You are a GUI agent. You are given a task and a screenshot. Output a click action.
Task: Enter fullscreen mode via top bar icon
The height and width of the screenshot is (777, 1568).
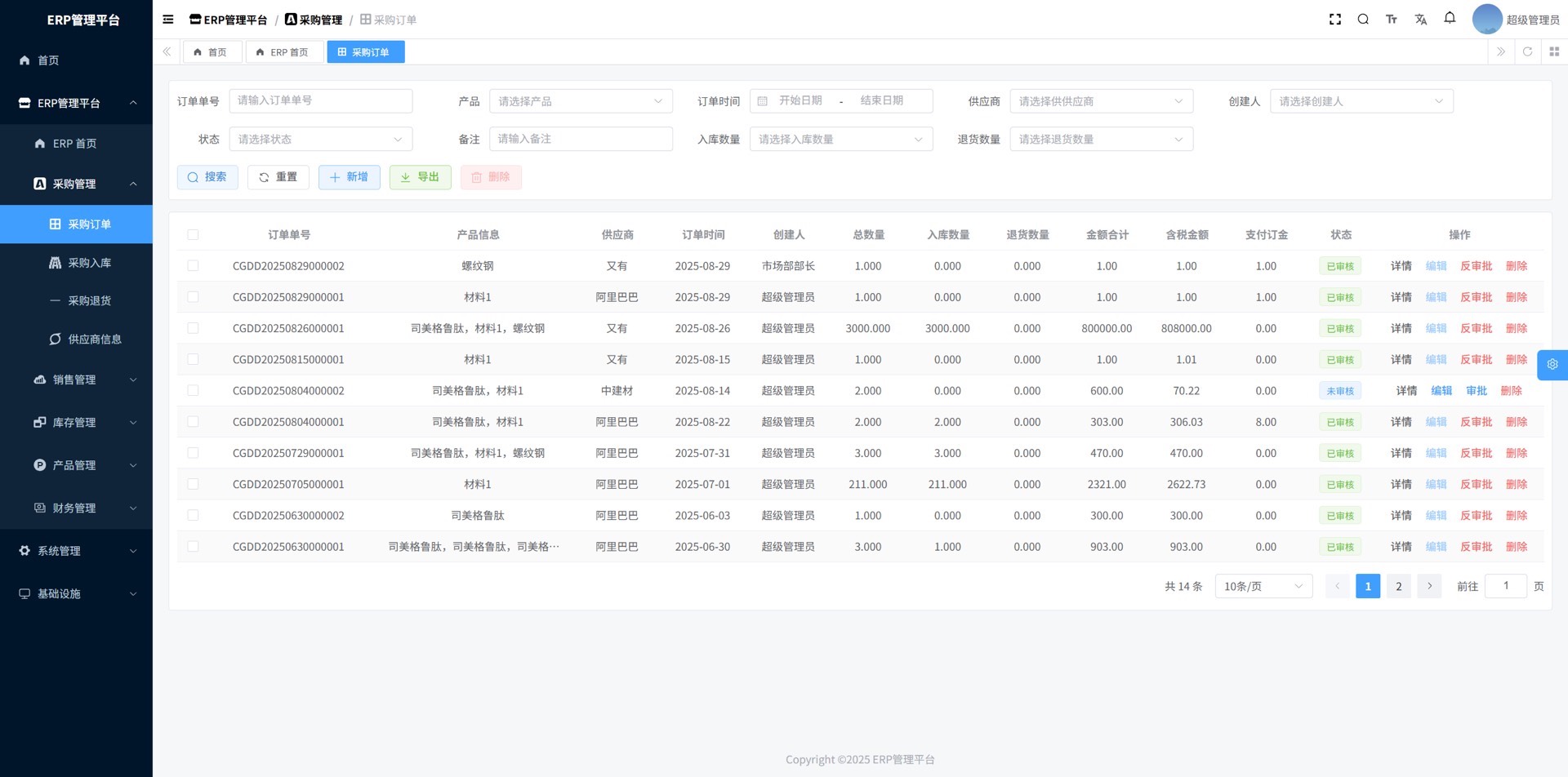1335,20
